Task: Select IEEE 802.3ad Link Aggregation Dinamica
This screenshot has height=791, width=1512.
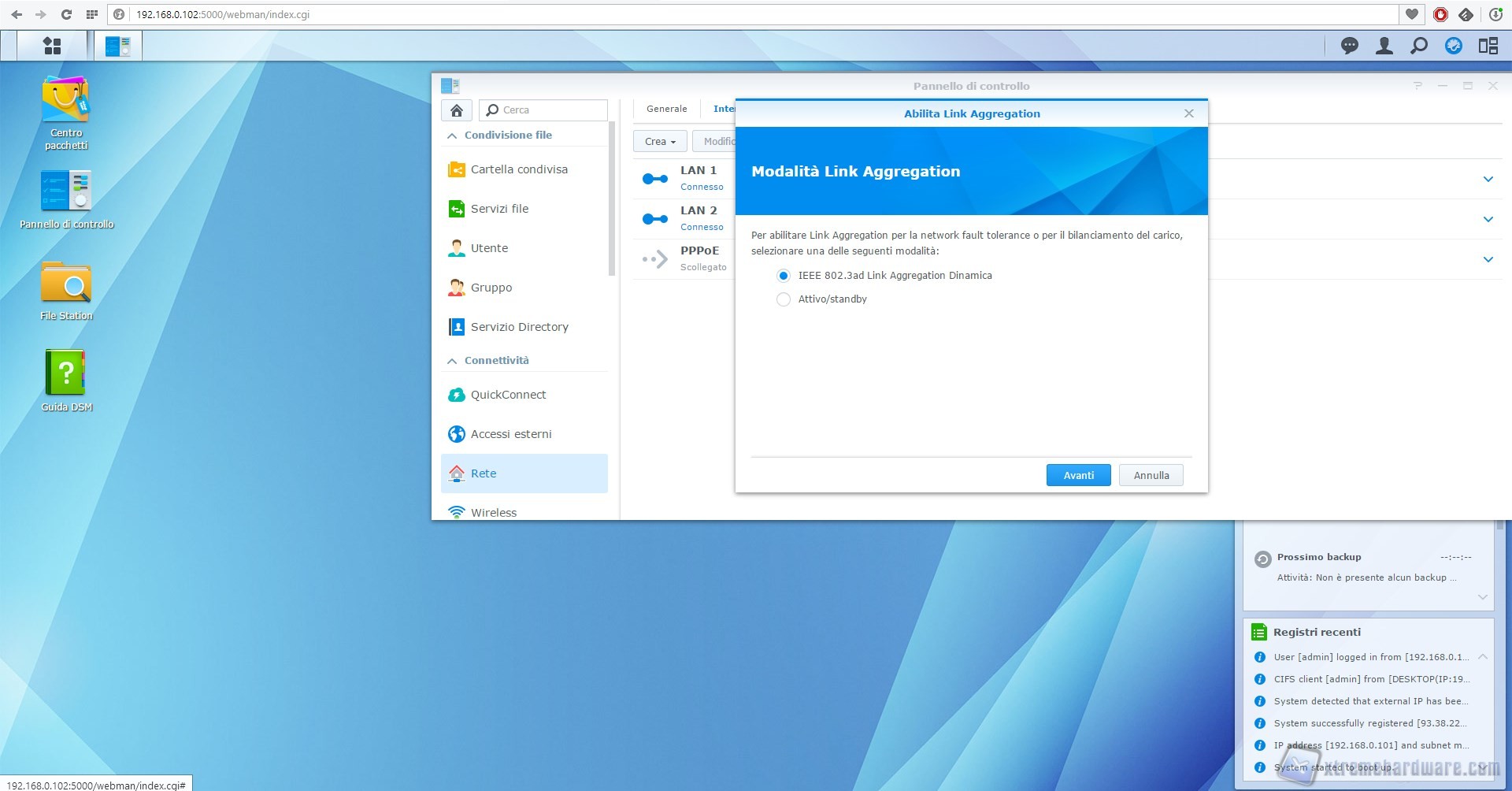Action: [784, 276]
